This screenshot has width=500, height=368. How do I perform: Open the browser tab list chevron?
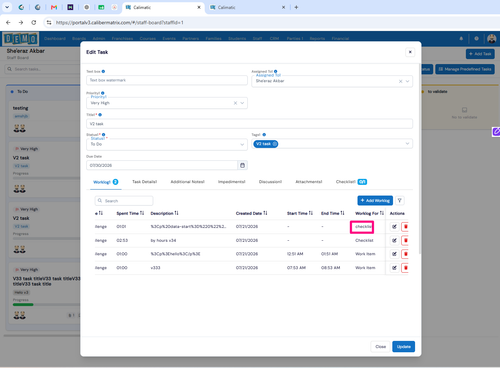click(7, 7)
